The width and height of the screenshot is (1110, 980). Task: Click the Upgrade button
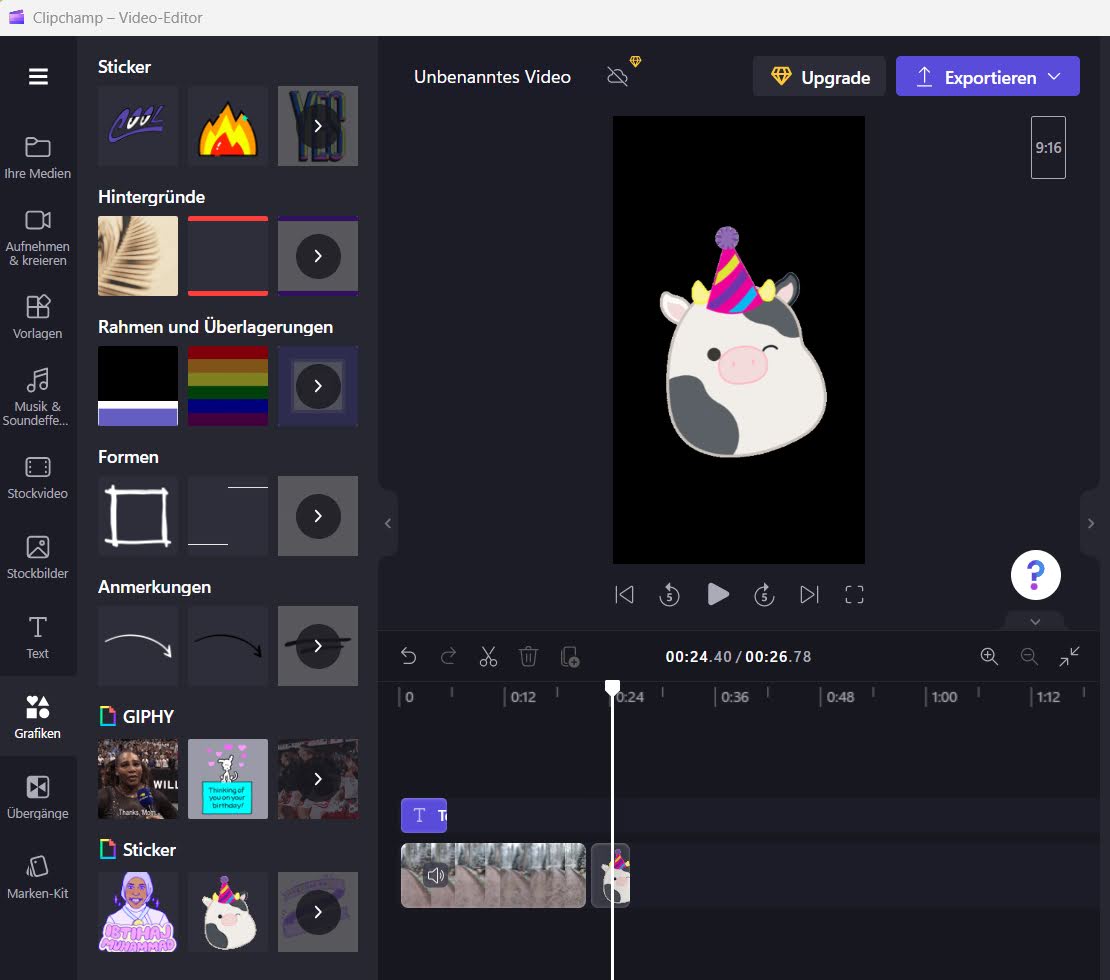(819, 77)
